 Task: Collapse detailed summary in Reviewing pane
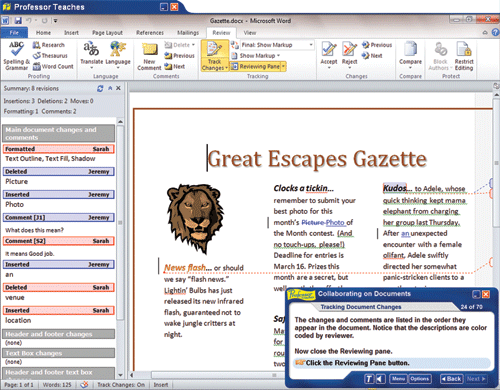click(110, 88)
